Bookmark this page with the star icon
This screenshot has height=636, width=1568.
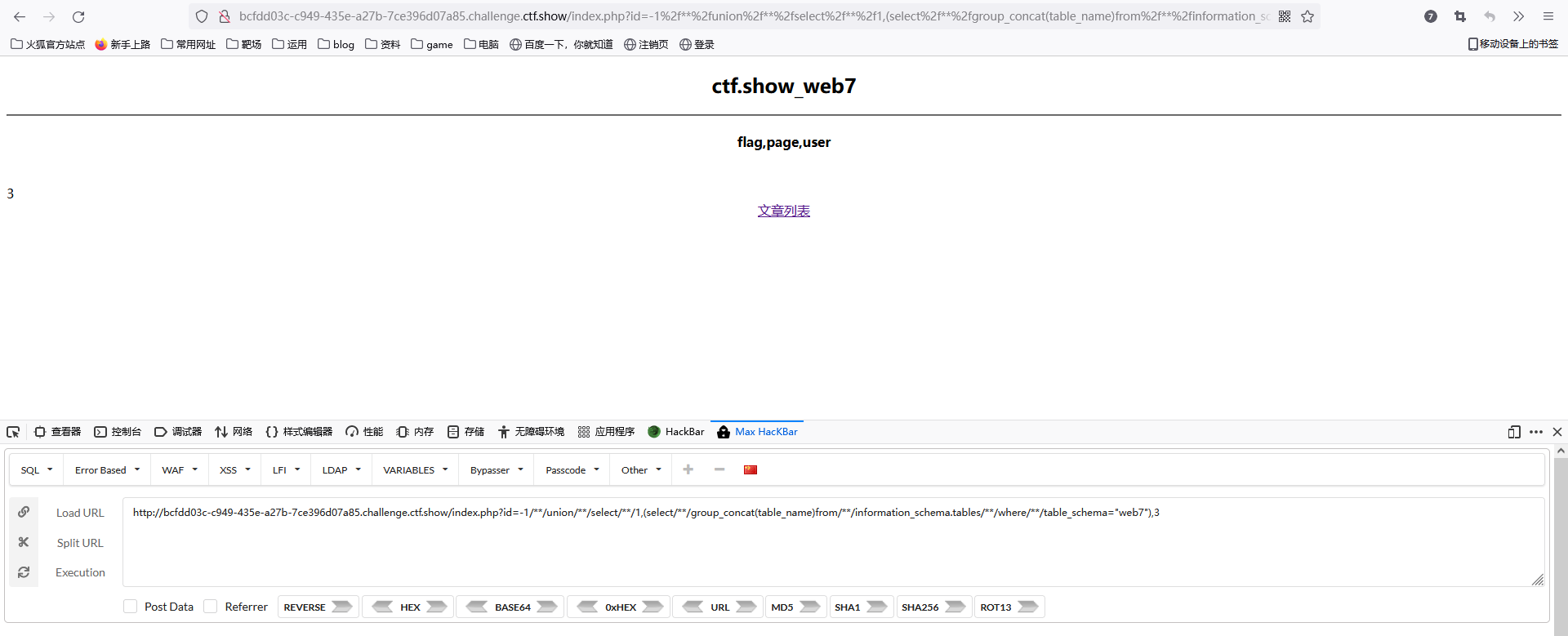pos(1307,16)
